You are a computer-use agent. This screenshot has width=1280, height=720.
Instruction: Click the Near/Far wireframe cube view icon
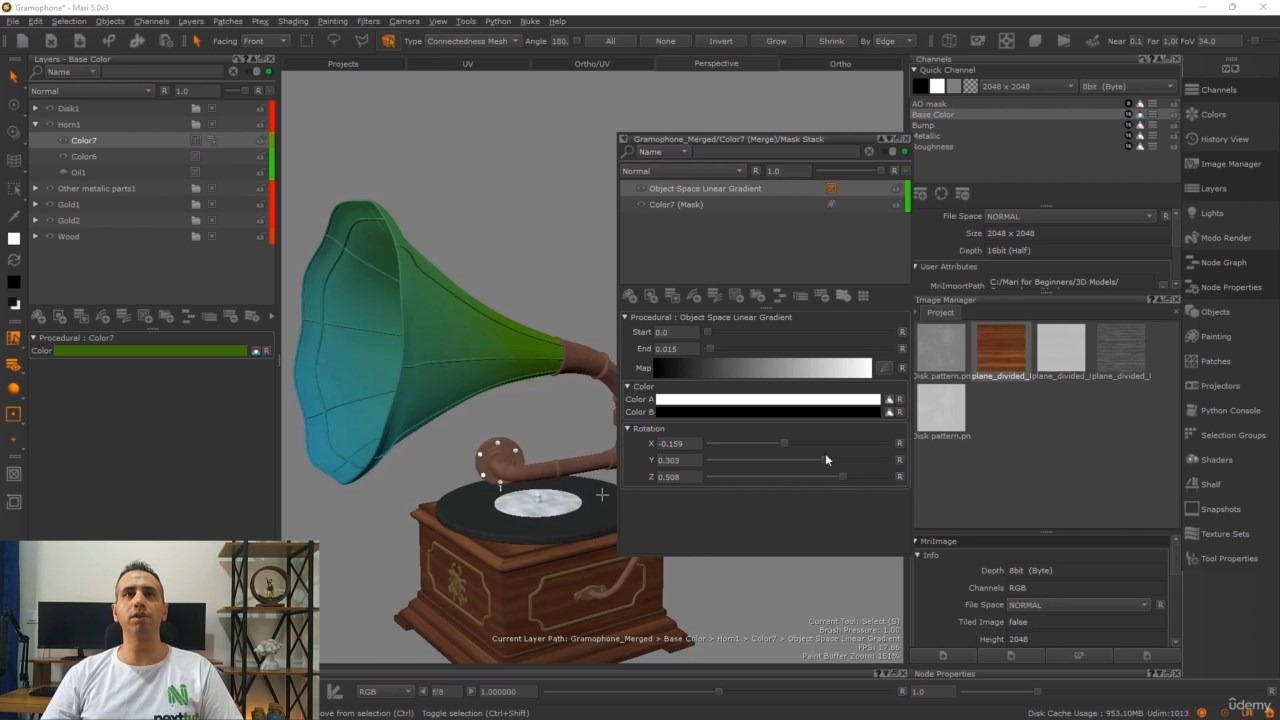coord(949,41)
